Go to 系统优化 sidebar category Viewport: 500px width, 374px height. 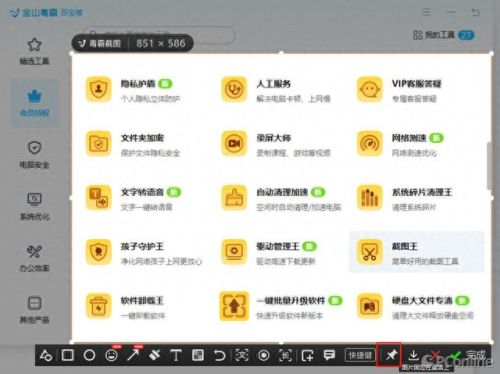(x=34, y=207)
